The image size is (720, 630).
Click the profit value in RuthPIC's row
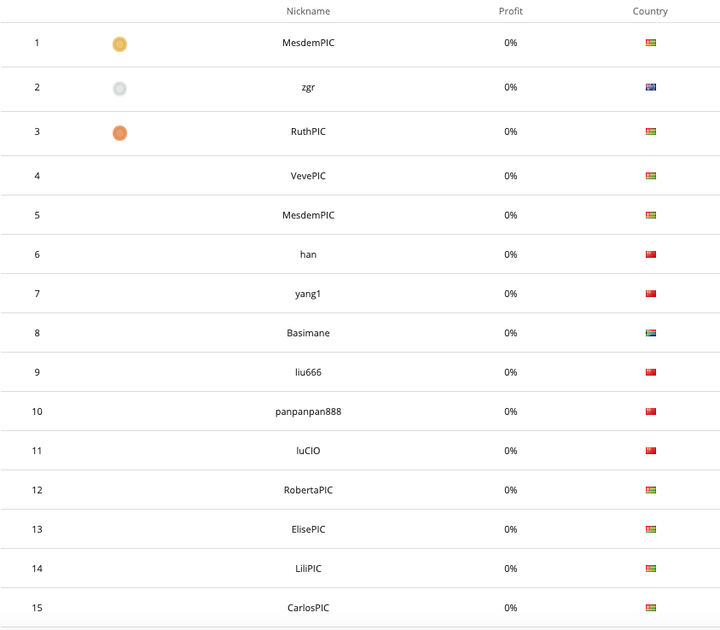(510, 131)
